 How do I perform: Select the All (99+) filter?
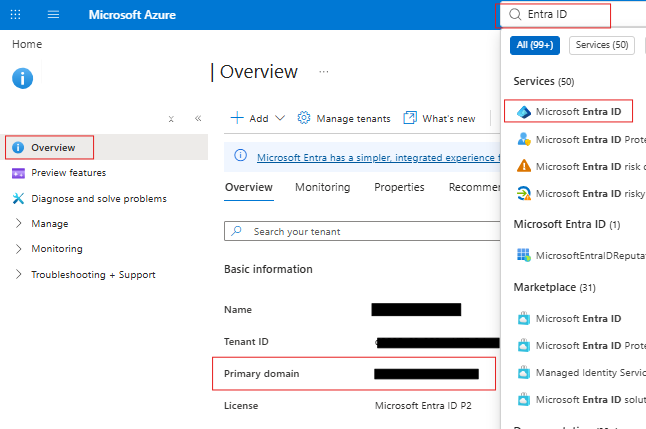point(535,45)
